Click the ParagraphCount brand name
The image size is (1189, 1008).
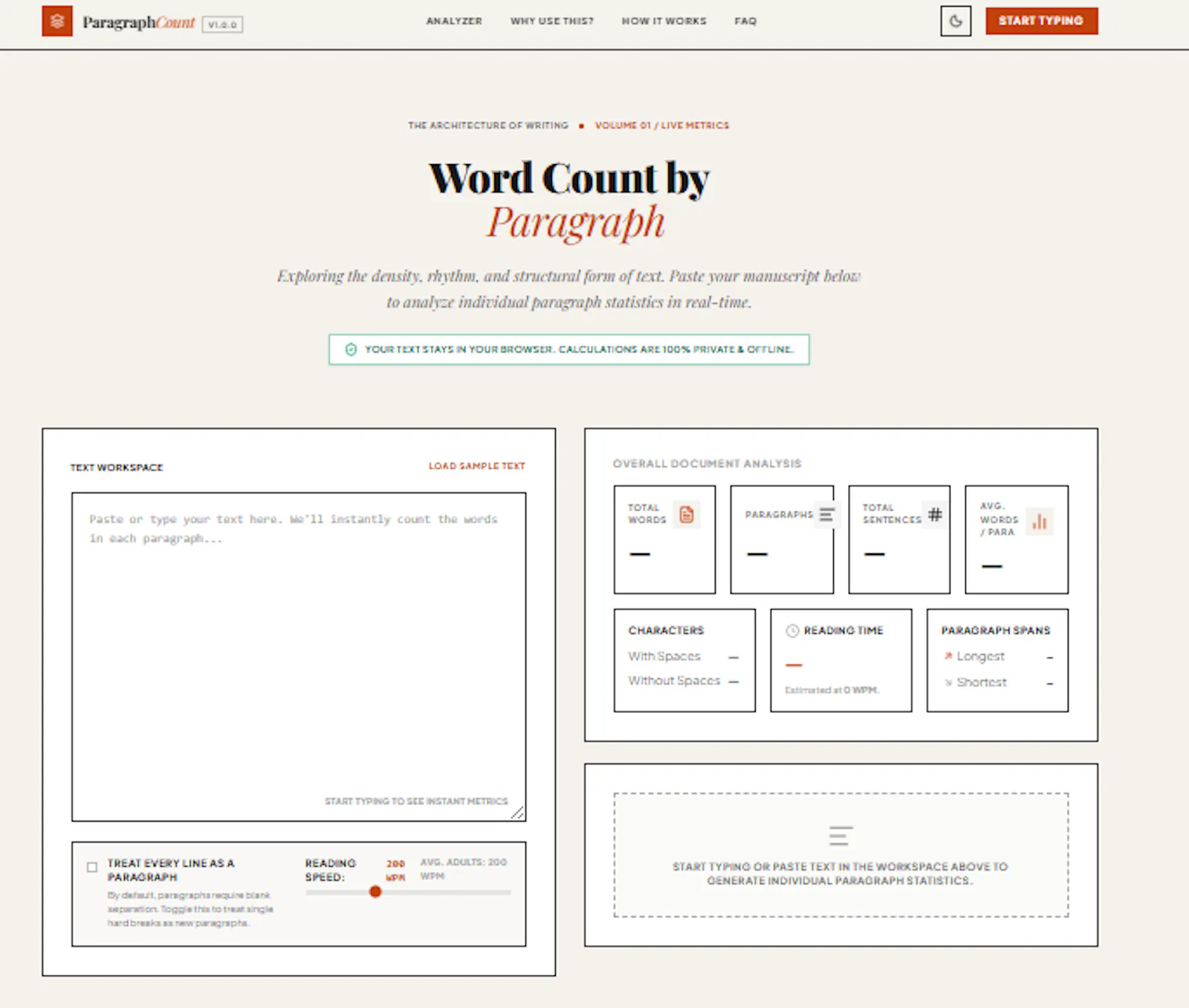click(139, 22)
